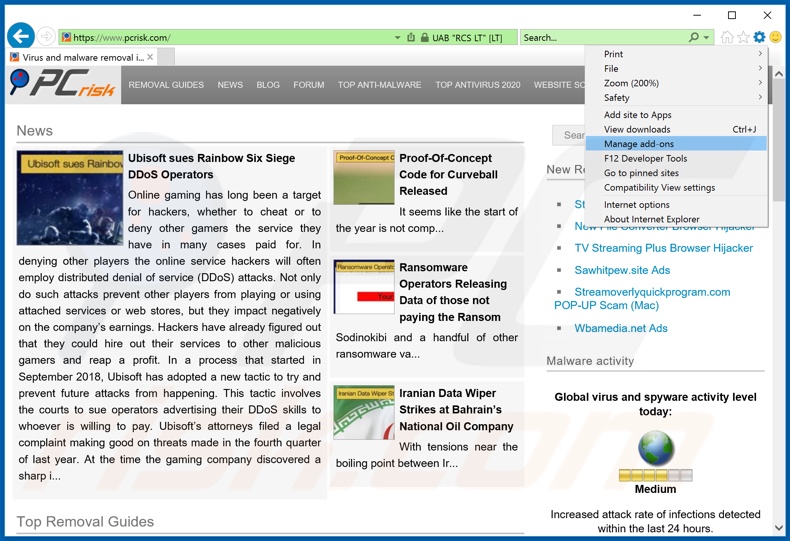Click the Medium threat level meter
790x541 pixels.
[x=655, y=475]
